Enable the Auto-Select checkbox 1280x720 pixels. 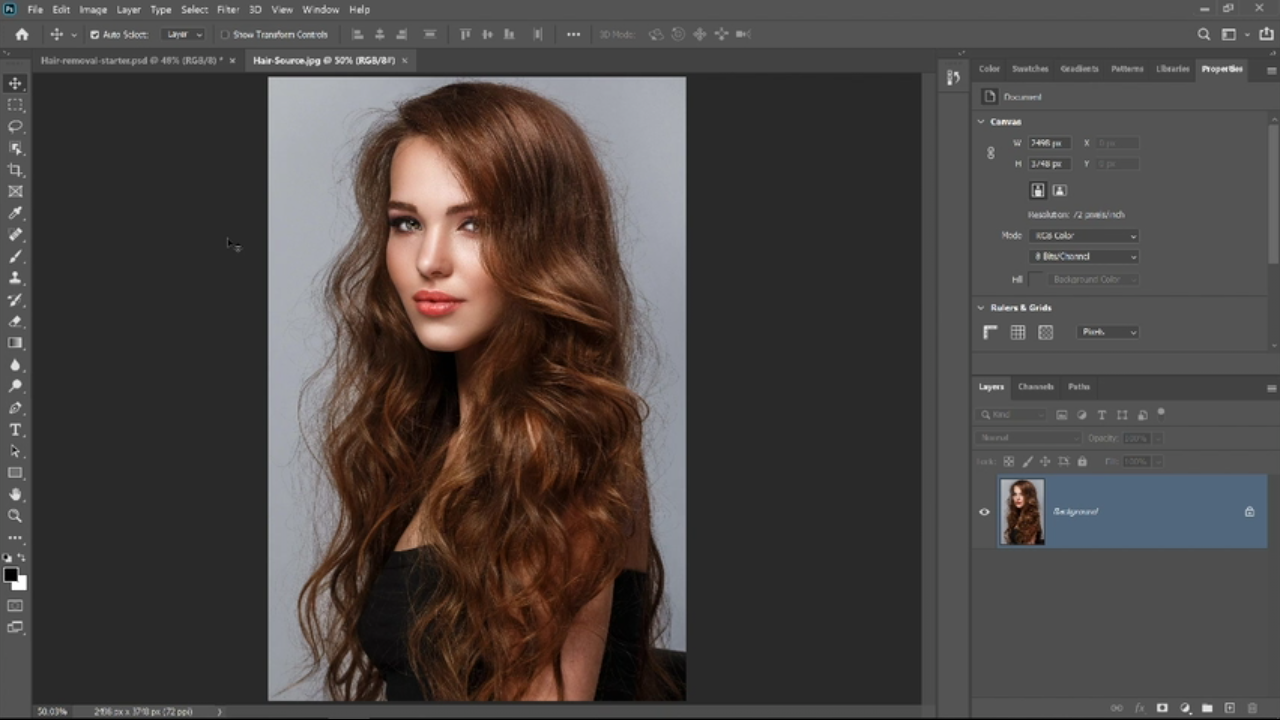click(x=95, y=34)
